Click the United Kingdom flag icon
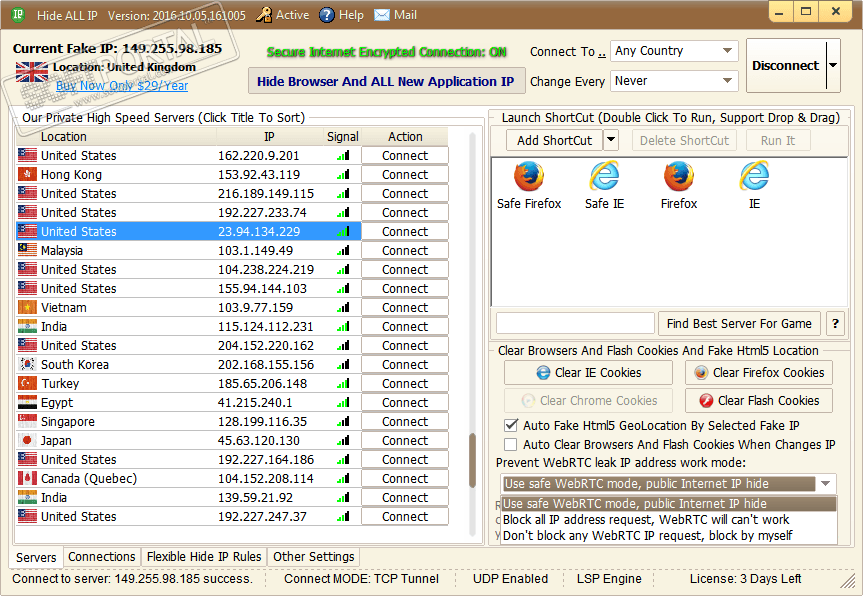The width and height of the screenshot is (863, 596). 32,72
